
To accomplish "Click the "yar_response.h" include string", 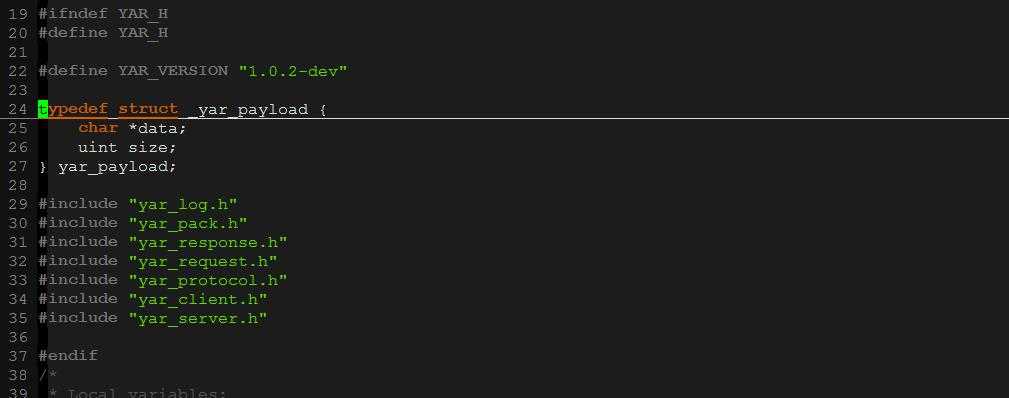I will click(208, 242).
